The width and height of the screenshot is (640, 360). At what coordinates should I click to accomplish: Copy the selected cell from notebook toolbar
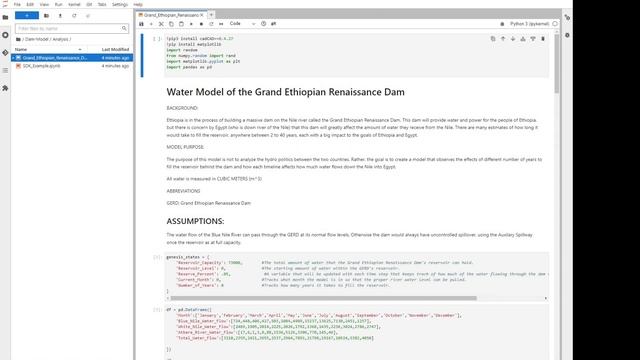(x=171, y=24)
